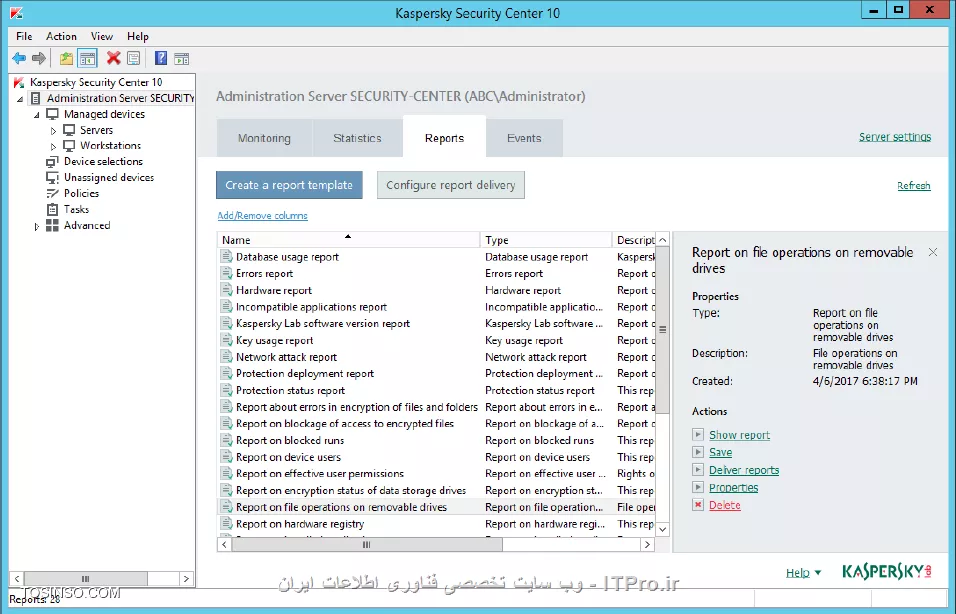Click the report list scroll up arrow
This screenshot has height=614, width=956.
(663, 240)
